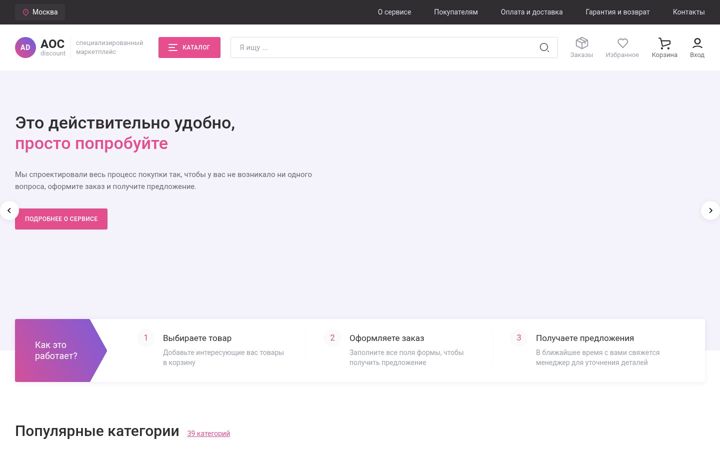Click Оформляете заказ step heading
720x450 pixels.
[387, 338]
